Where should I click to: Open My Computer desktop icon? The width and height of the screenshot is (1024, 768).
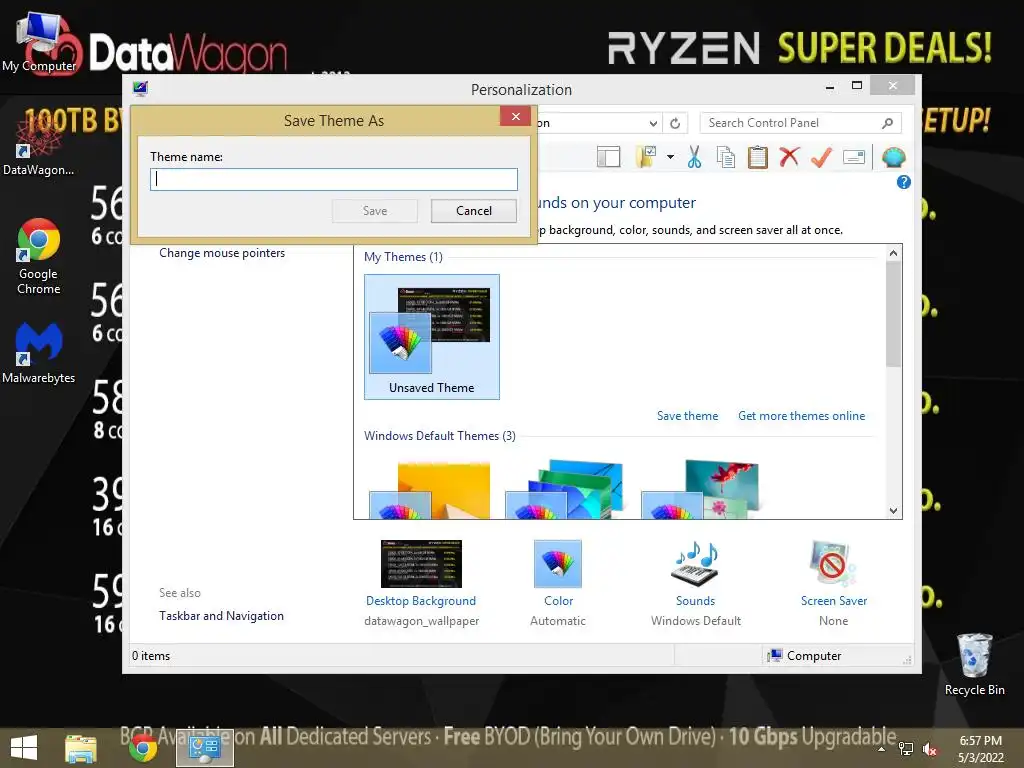[39, 42]
